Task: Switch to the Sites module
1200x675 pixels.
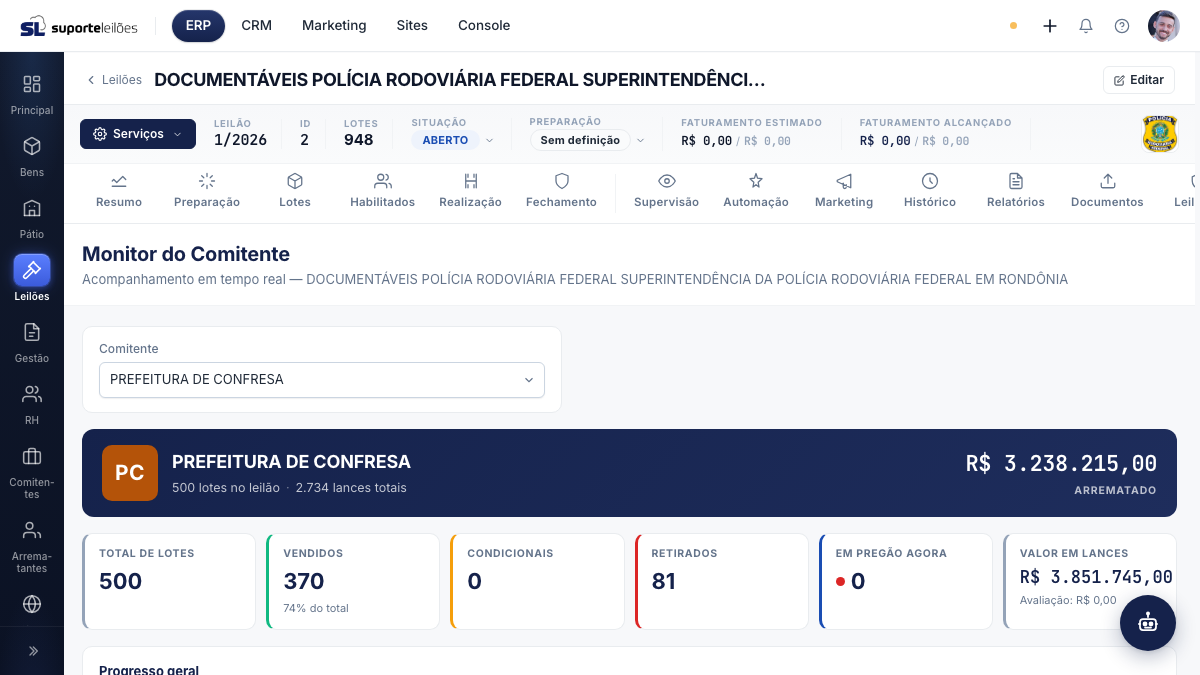Action: tap(412, 26)
